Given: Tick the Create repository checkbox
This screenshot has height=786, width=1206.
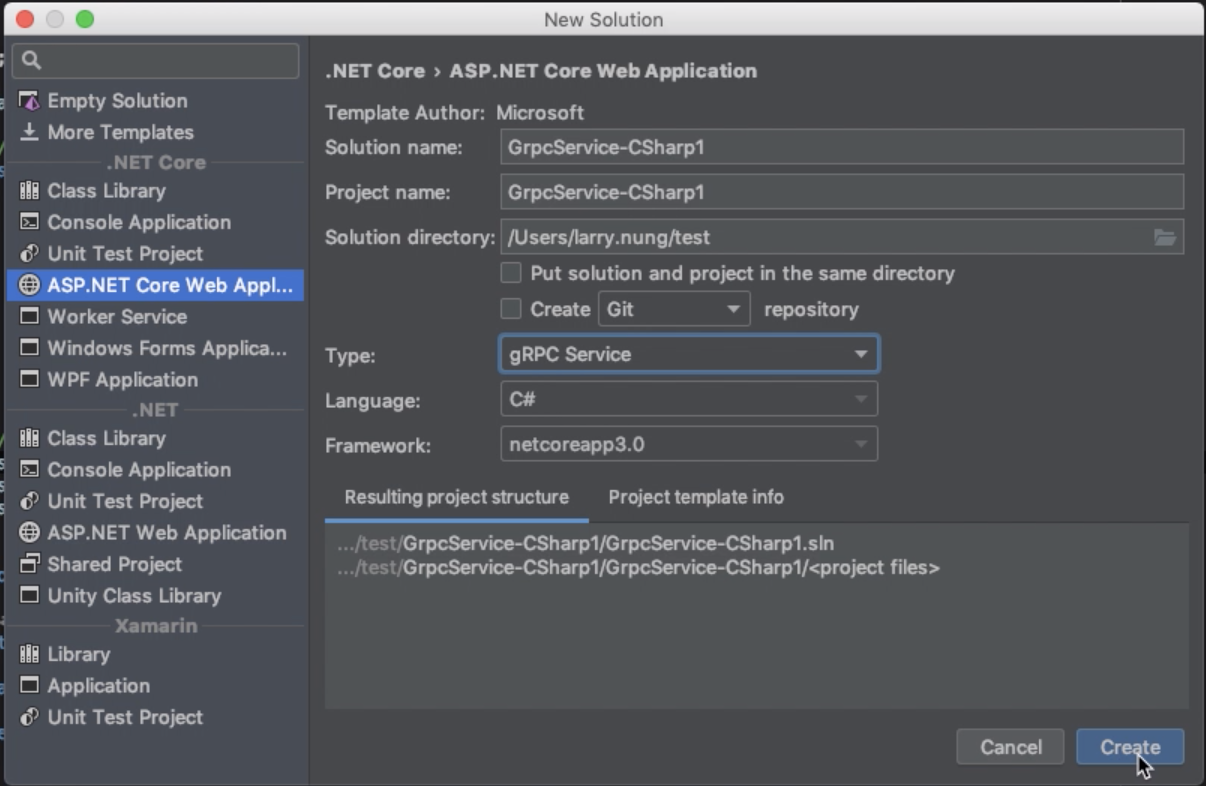Looking at the screenshot, I should coord(511,309).
